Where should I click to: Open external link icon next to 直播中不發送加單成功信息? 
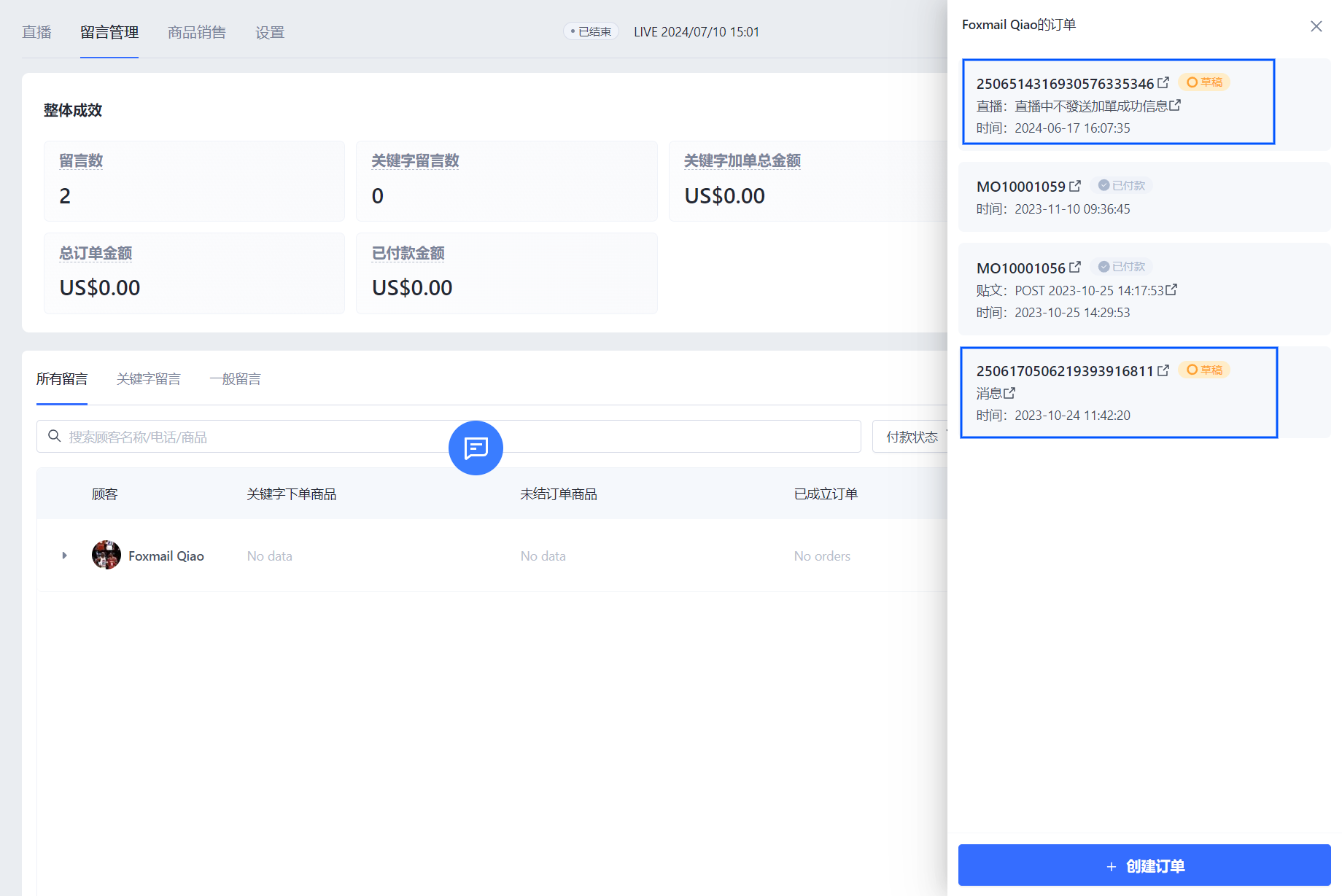[x=1175, y=106]
